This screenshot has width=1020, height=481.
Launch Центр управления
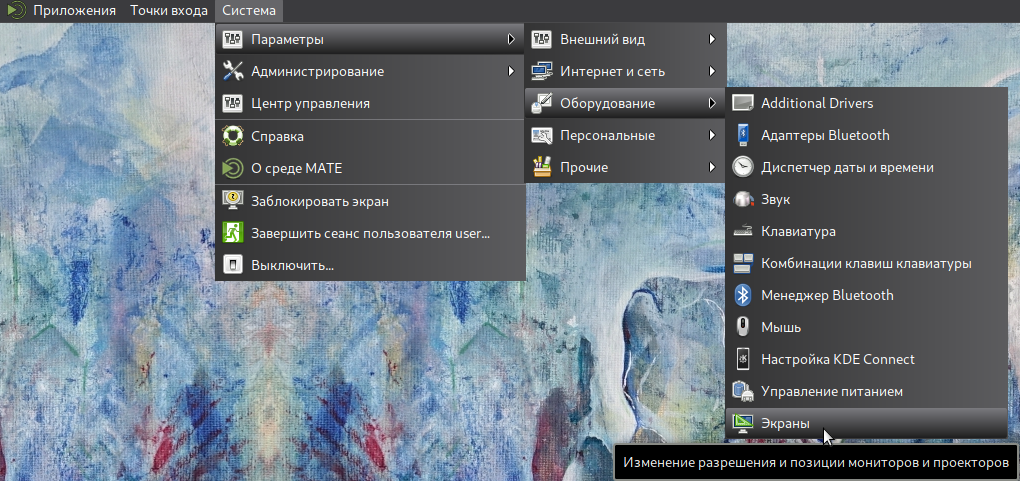pos(369,103)
